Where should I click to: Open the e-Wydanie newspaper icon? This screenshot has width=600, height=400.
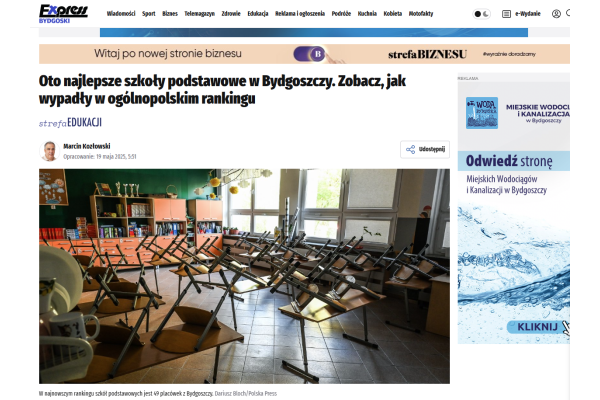pyautogui.click(x=506, y=14)
